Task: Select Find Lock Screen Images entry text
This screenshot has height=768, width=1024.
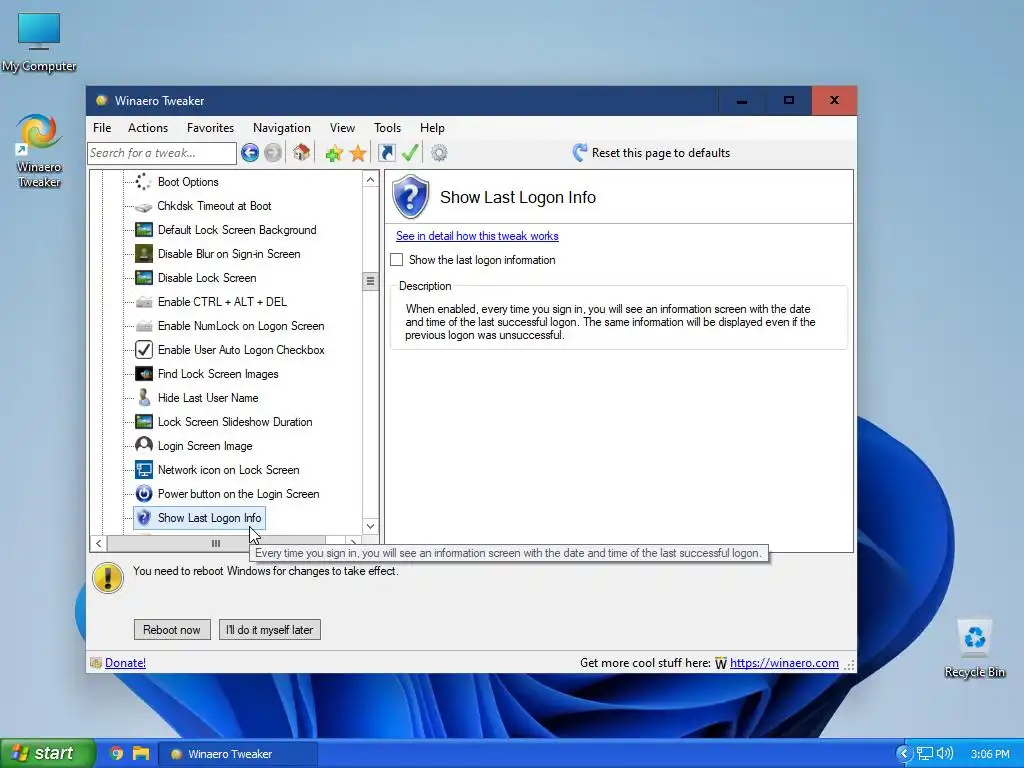Action: tap(218, 374)
